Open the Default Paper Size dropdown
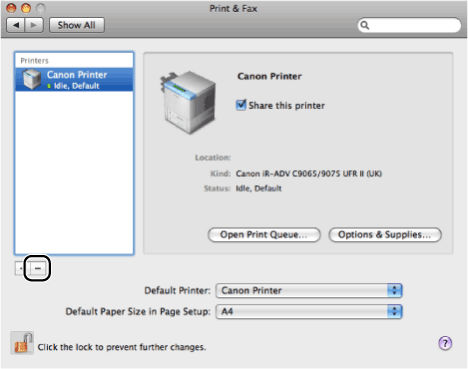This screenshot has height=369, width=468. pos(309,312)
